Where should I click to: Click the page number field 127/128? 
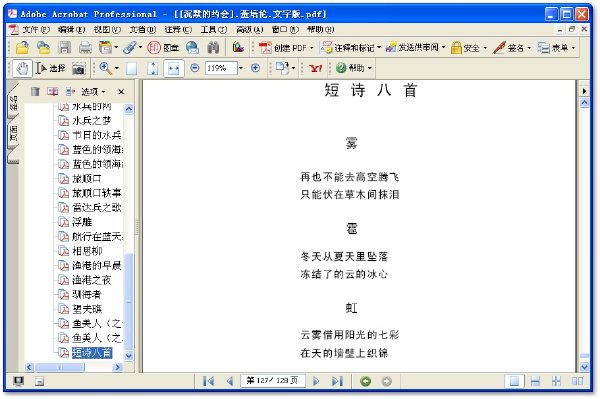click(272, 381)
